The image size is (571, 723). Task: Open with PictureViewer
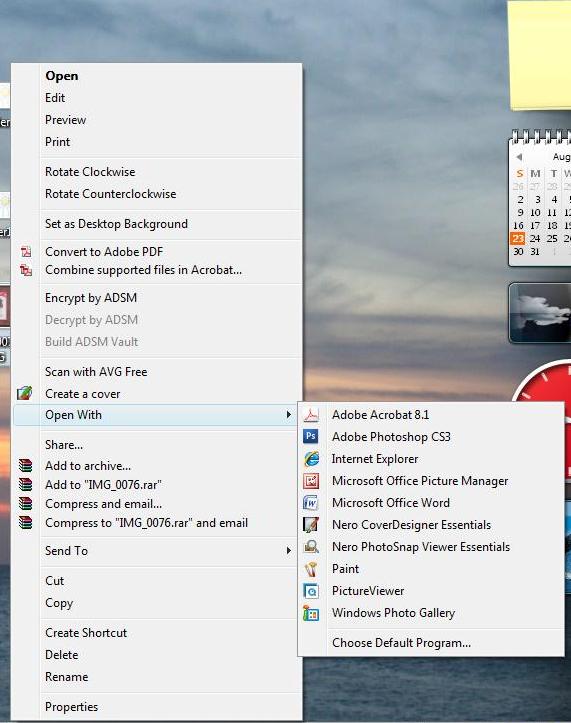(x=368, y=591)
